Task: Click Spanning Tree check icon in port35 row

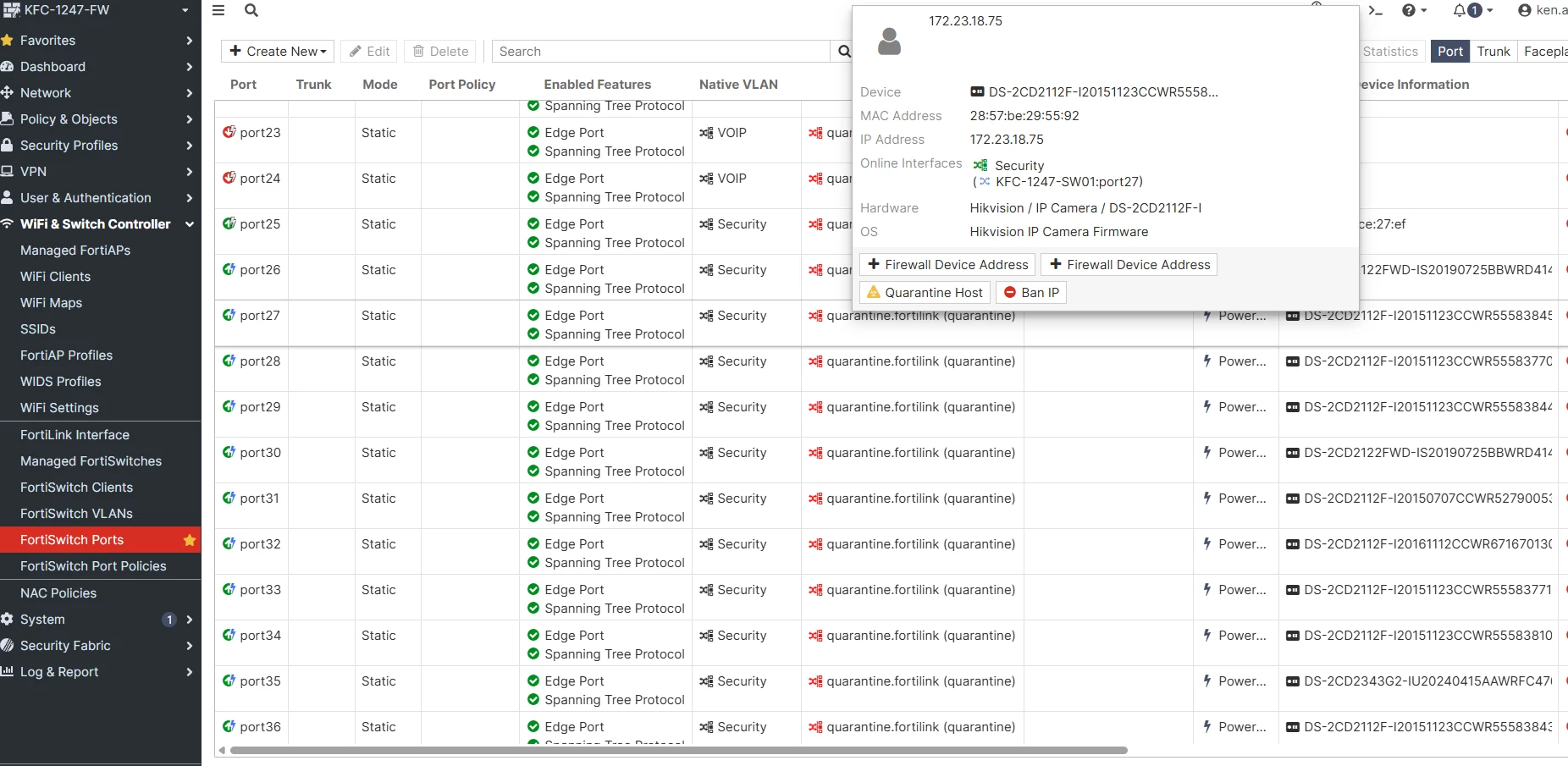Action: tap(533, 699)
